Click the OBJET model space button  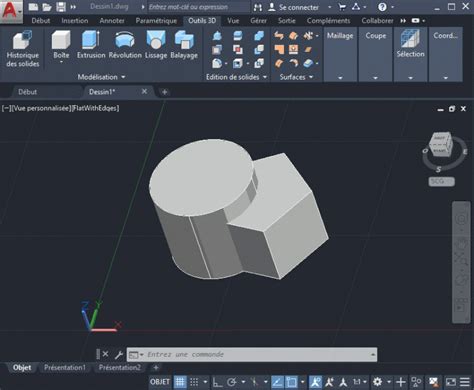click(x=160, y=382)
